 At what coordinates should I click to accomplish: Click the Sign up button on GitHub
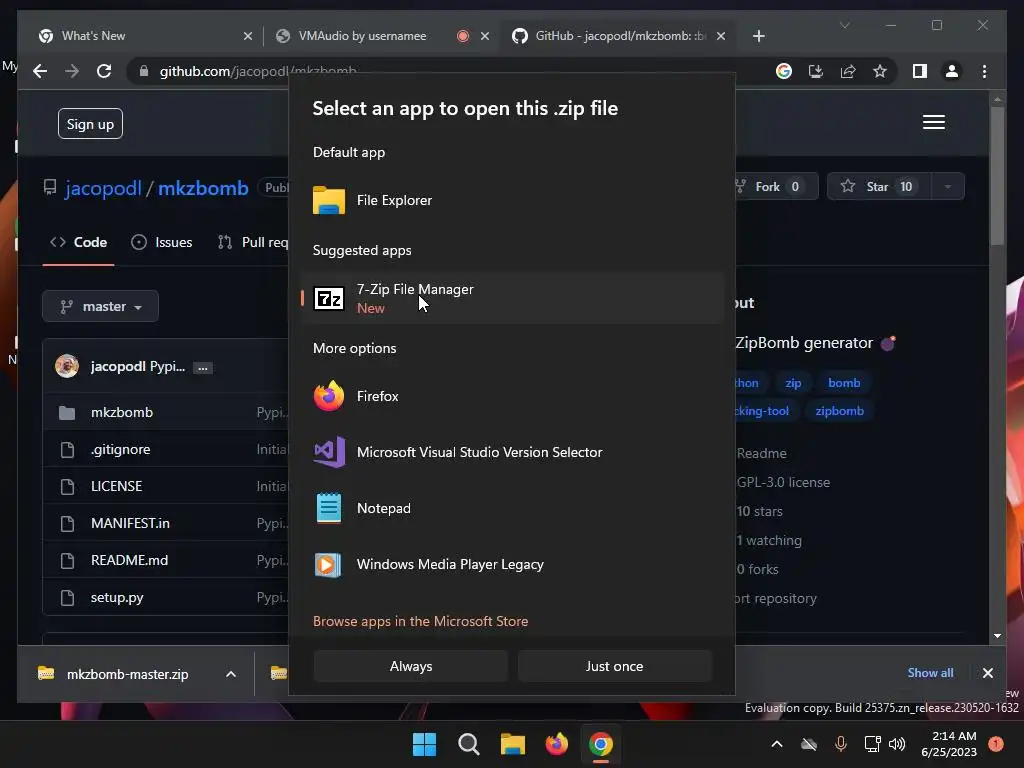pyautogui.click(x=90, y=124)
